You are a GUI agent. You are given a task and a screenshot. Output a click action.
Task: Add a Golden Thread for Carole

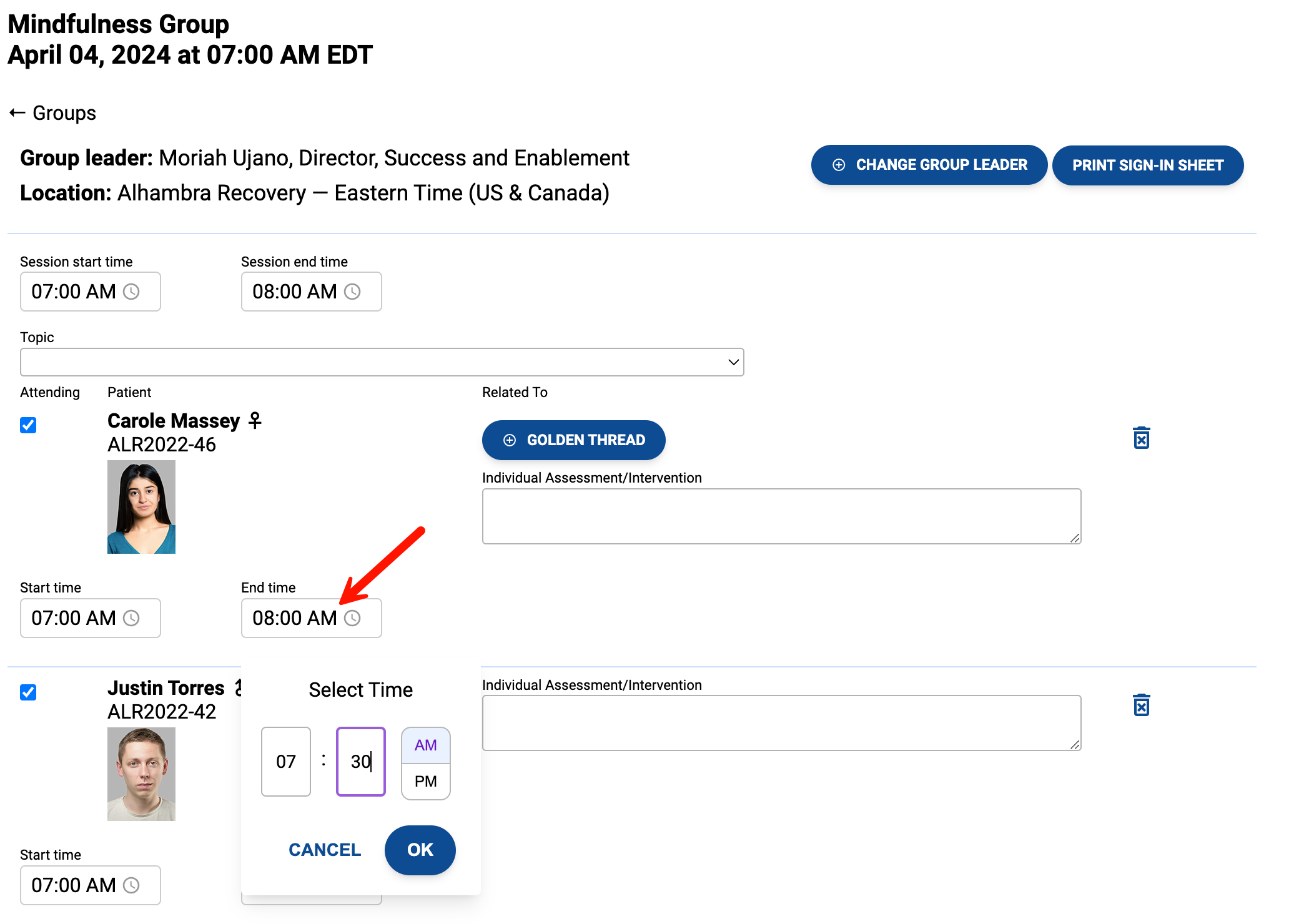point(573,440)
